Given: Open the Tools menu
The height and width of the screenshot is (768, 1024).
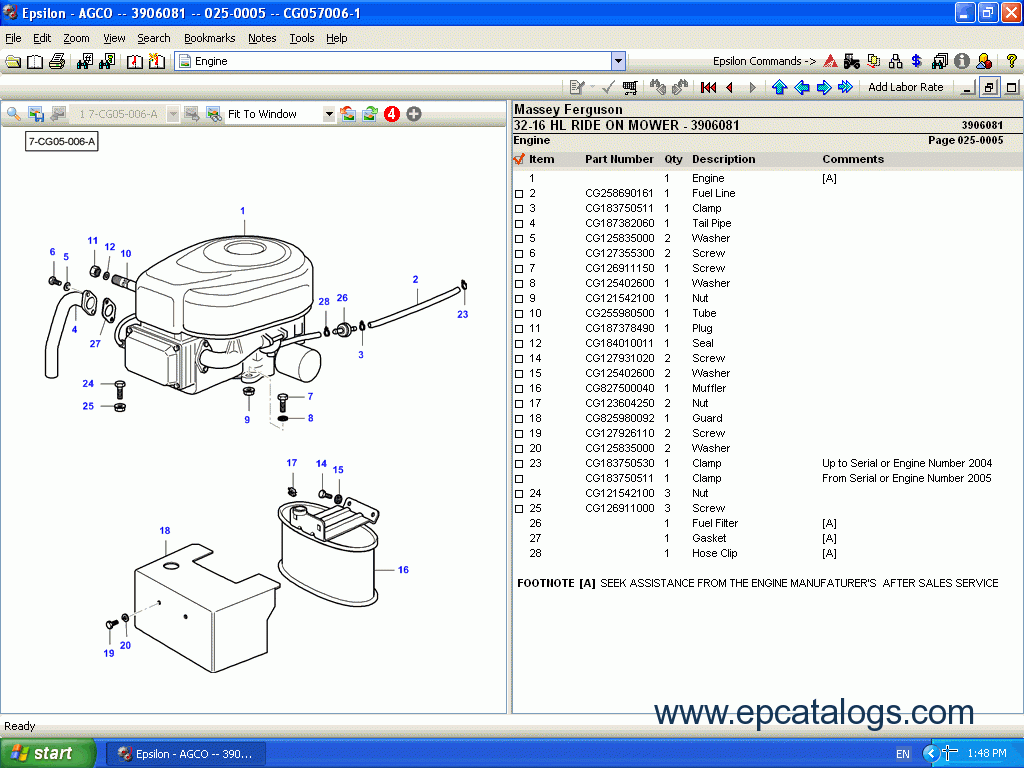Looking at the screenshot, I should tap(301, 38).
